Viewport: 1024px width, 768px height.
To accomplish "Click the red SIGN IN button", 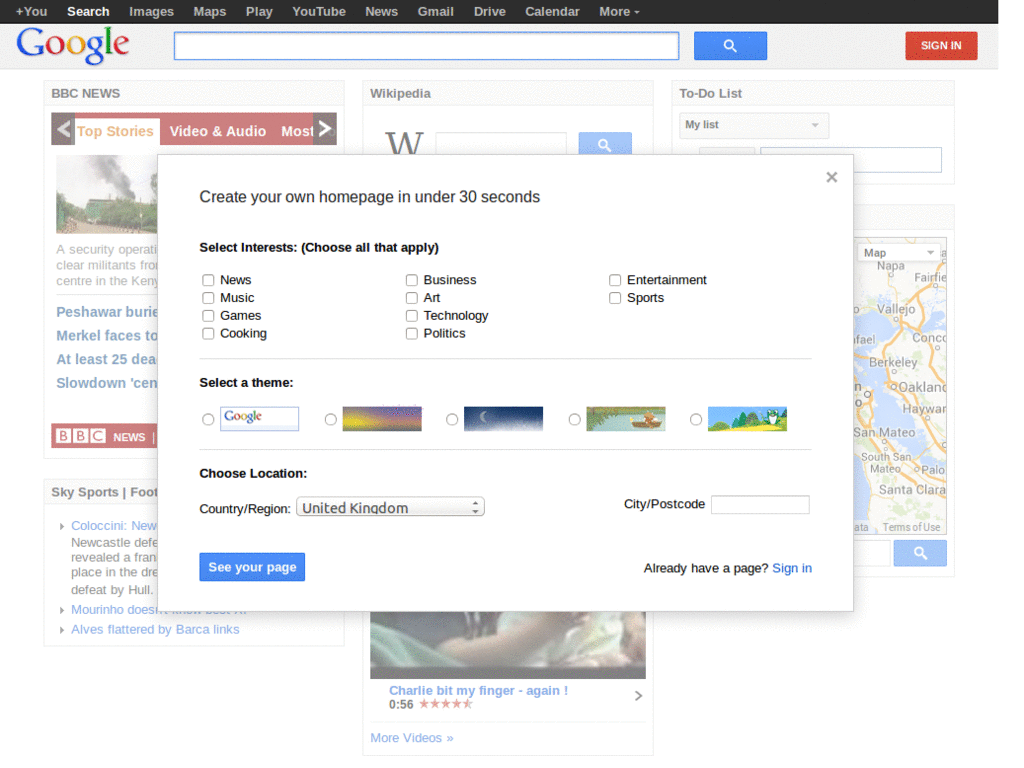I will (x=941, y=46).
